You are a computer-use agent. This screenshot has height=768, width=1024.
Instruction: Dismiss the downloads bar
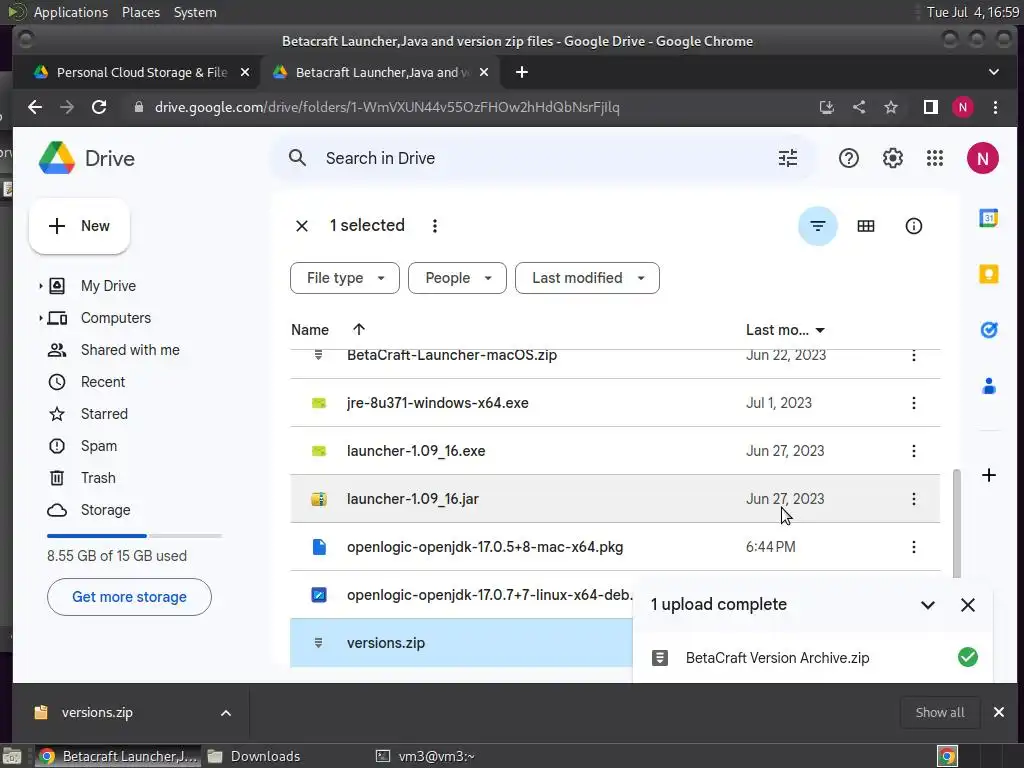click(x=999, y=712)
